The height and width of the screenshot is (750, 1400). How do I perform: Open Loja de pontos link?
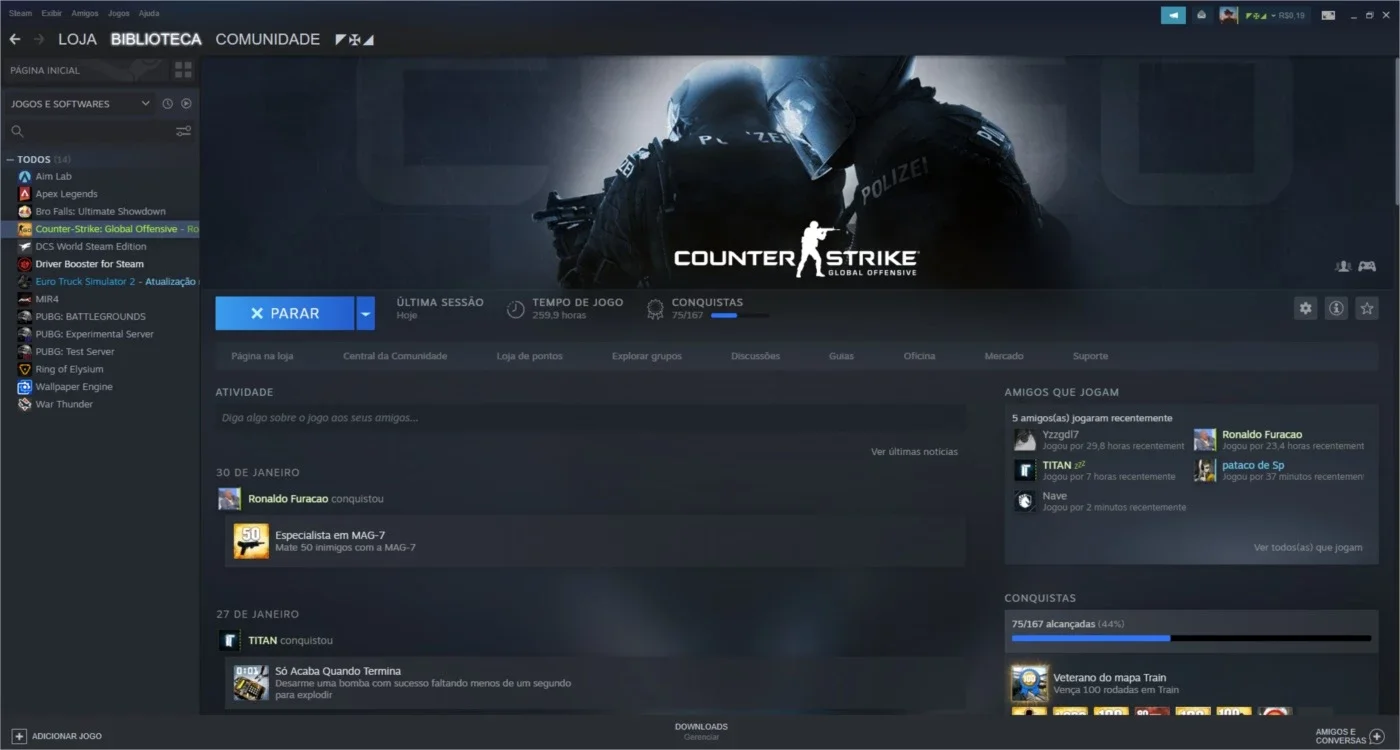tap(530, 356)
